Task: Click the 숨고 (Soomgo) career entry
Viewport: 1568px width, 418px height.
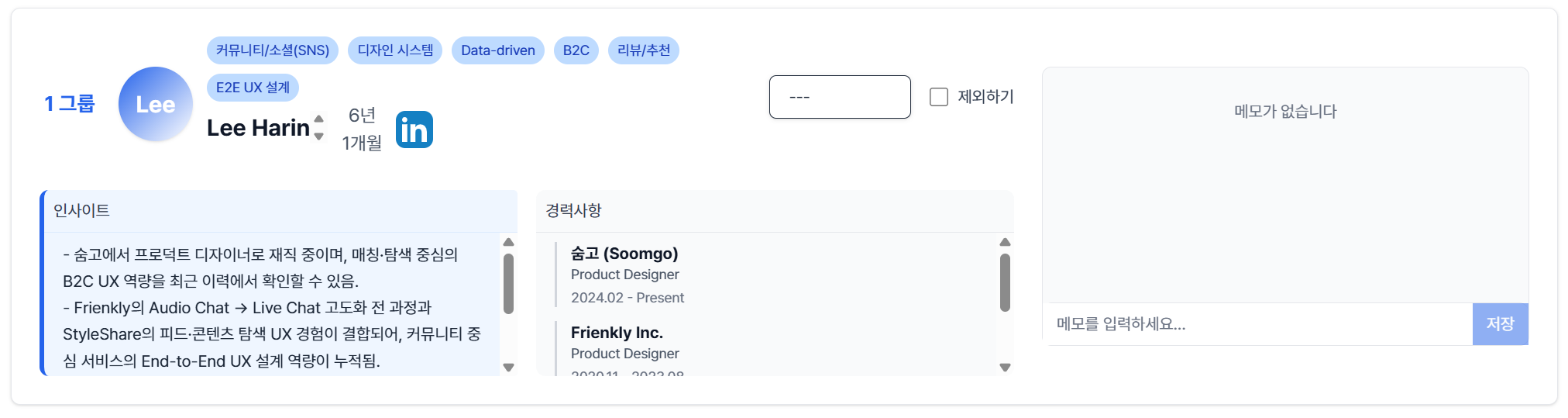Action: coord(624,254)
